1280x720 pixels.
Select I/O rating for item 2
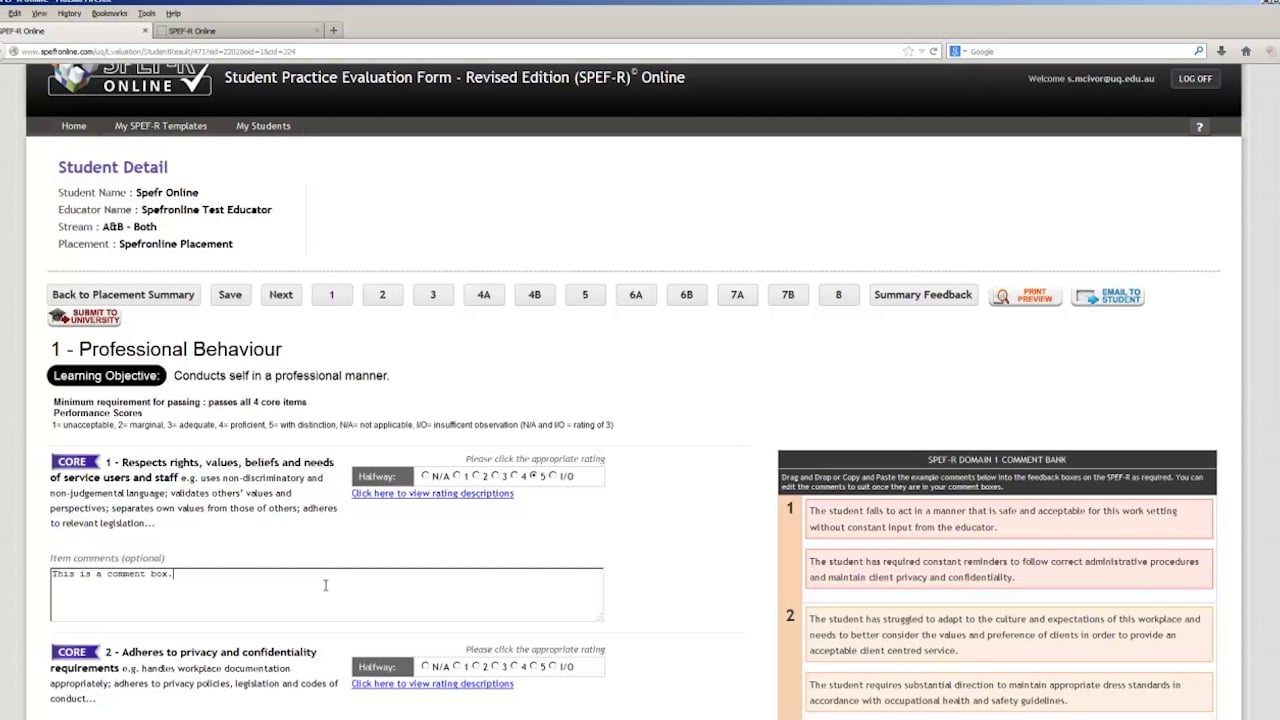coord(553,665)
